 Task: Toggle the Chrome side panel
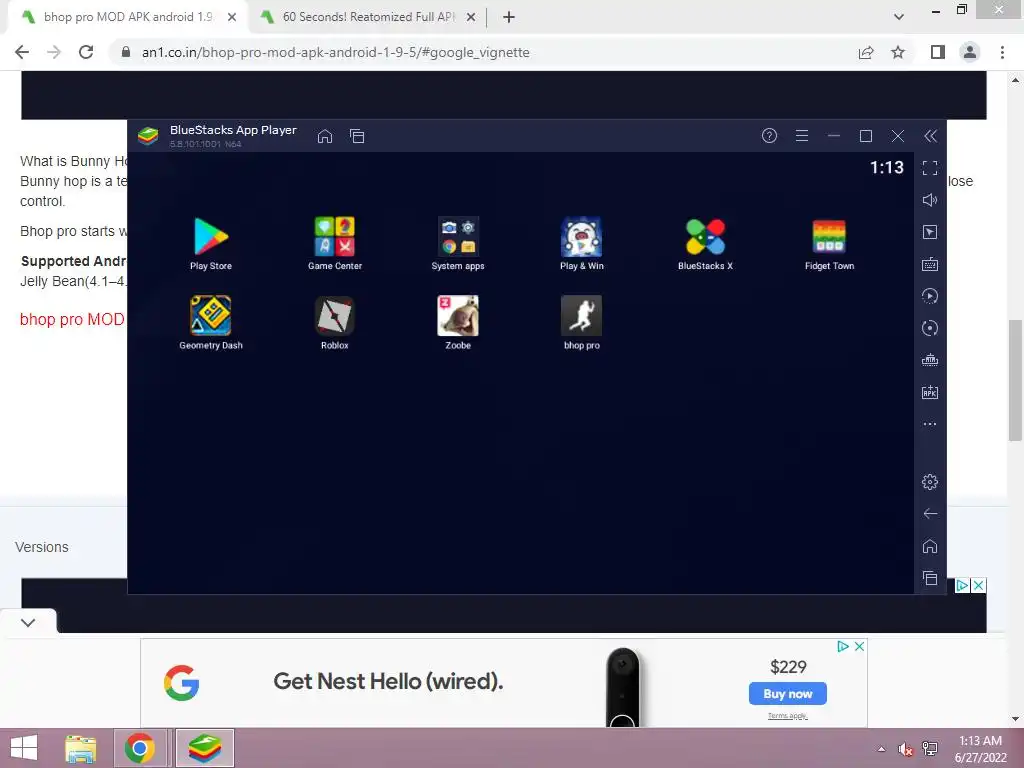938,52
